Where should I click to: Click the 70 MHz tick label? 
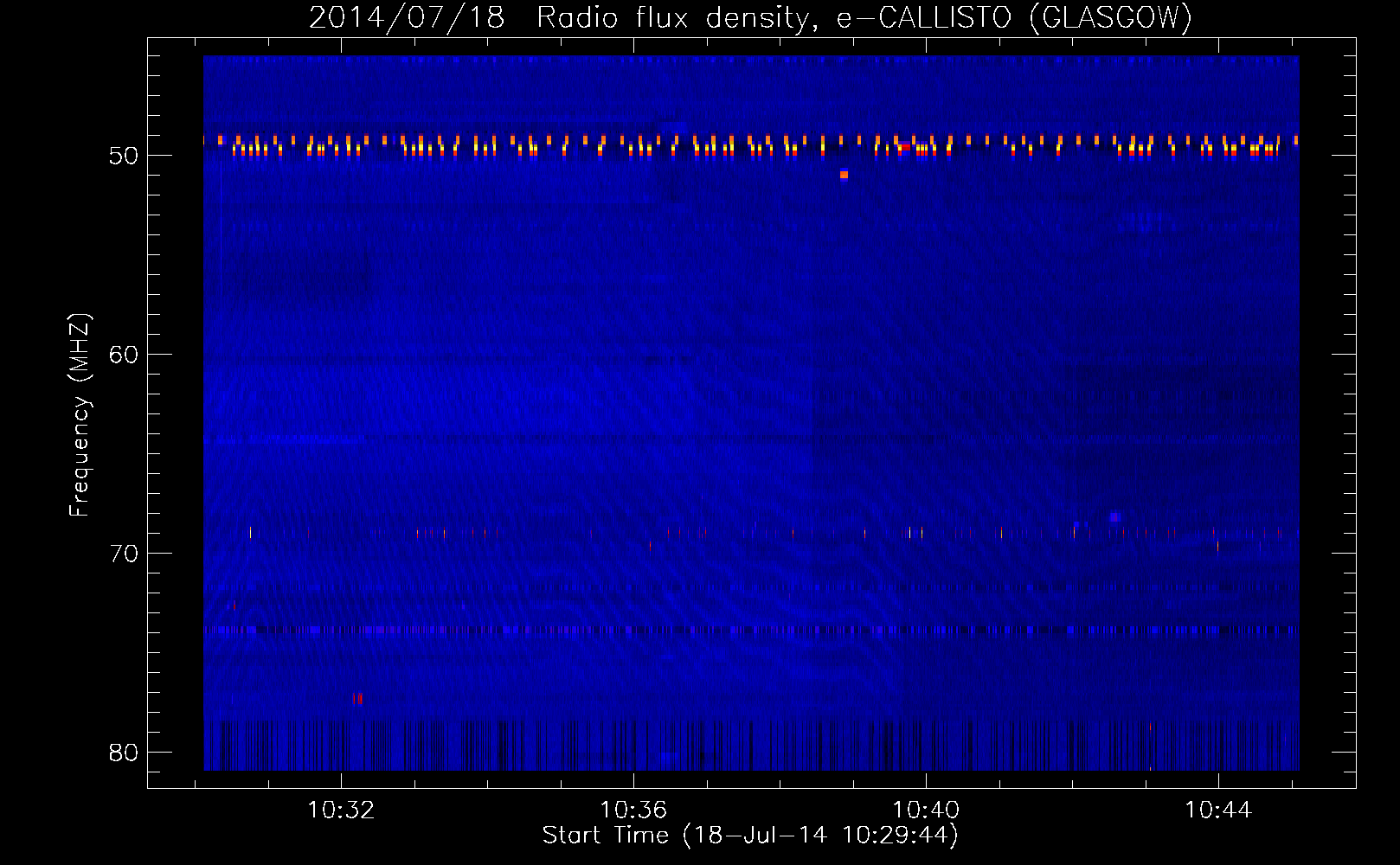(x=124, y=554)
